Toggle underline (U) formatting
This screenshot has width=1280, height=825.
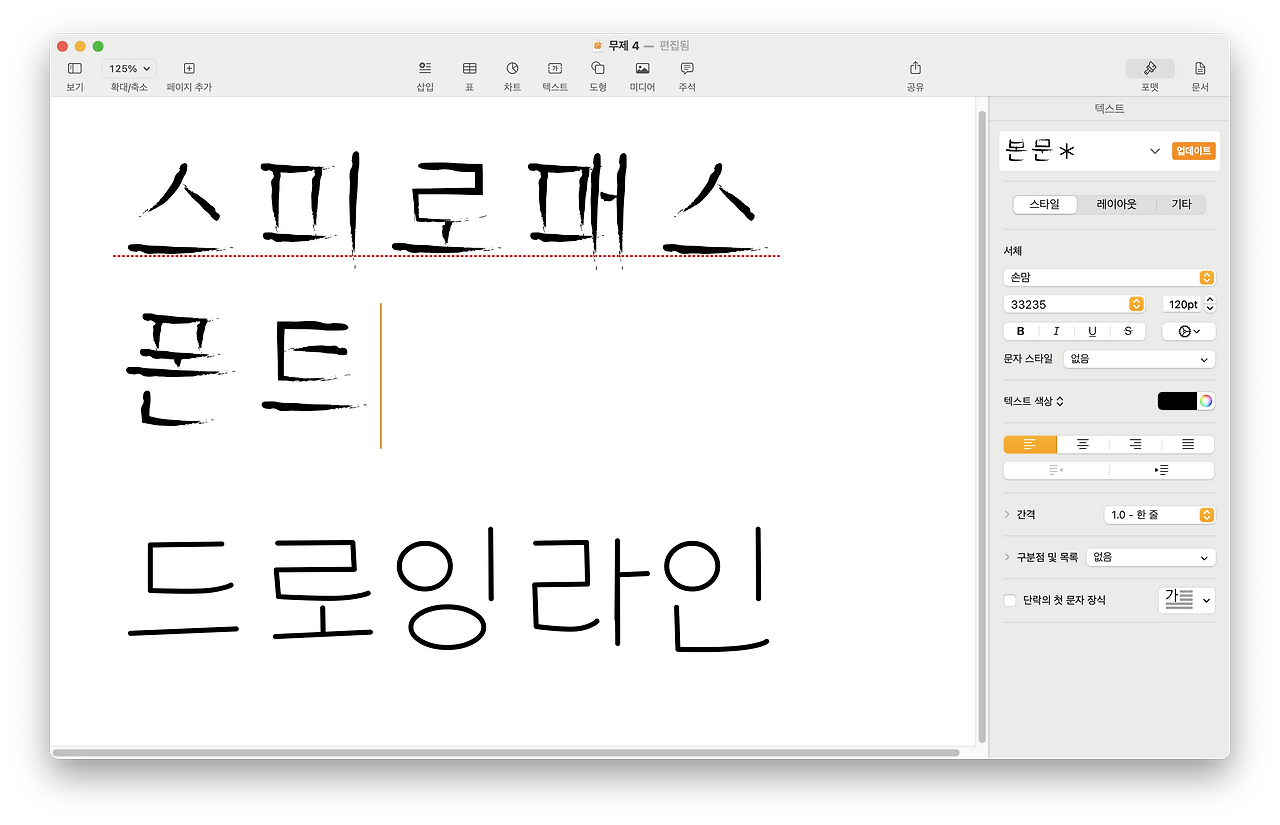pyautogui.click(x=1092, y=331)
